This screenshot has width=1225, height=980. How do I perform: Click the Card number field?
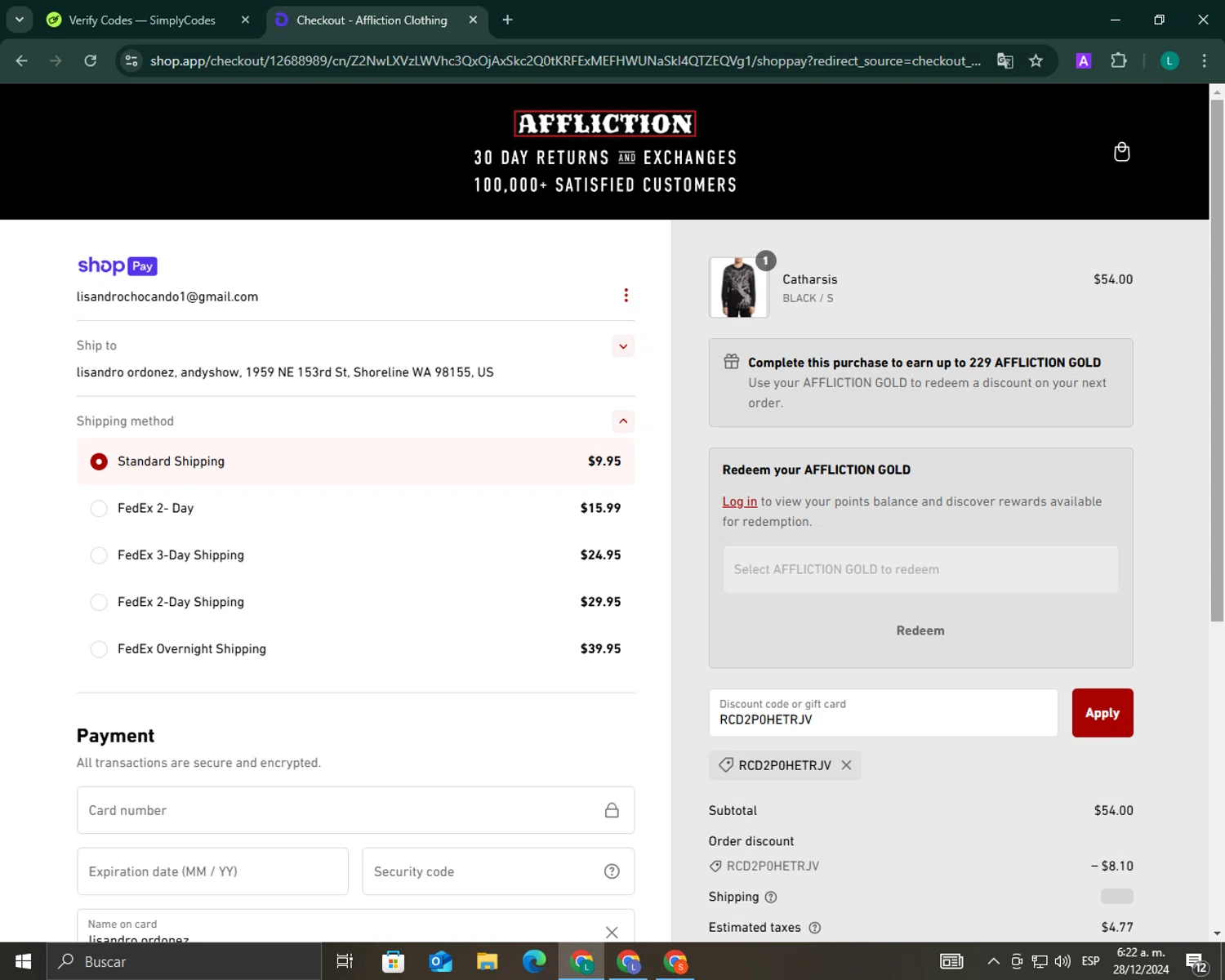(355, 810)
